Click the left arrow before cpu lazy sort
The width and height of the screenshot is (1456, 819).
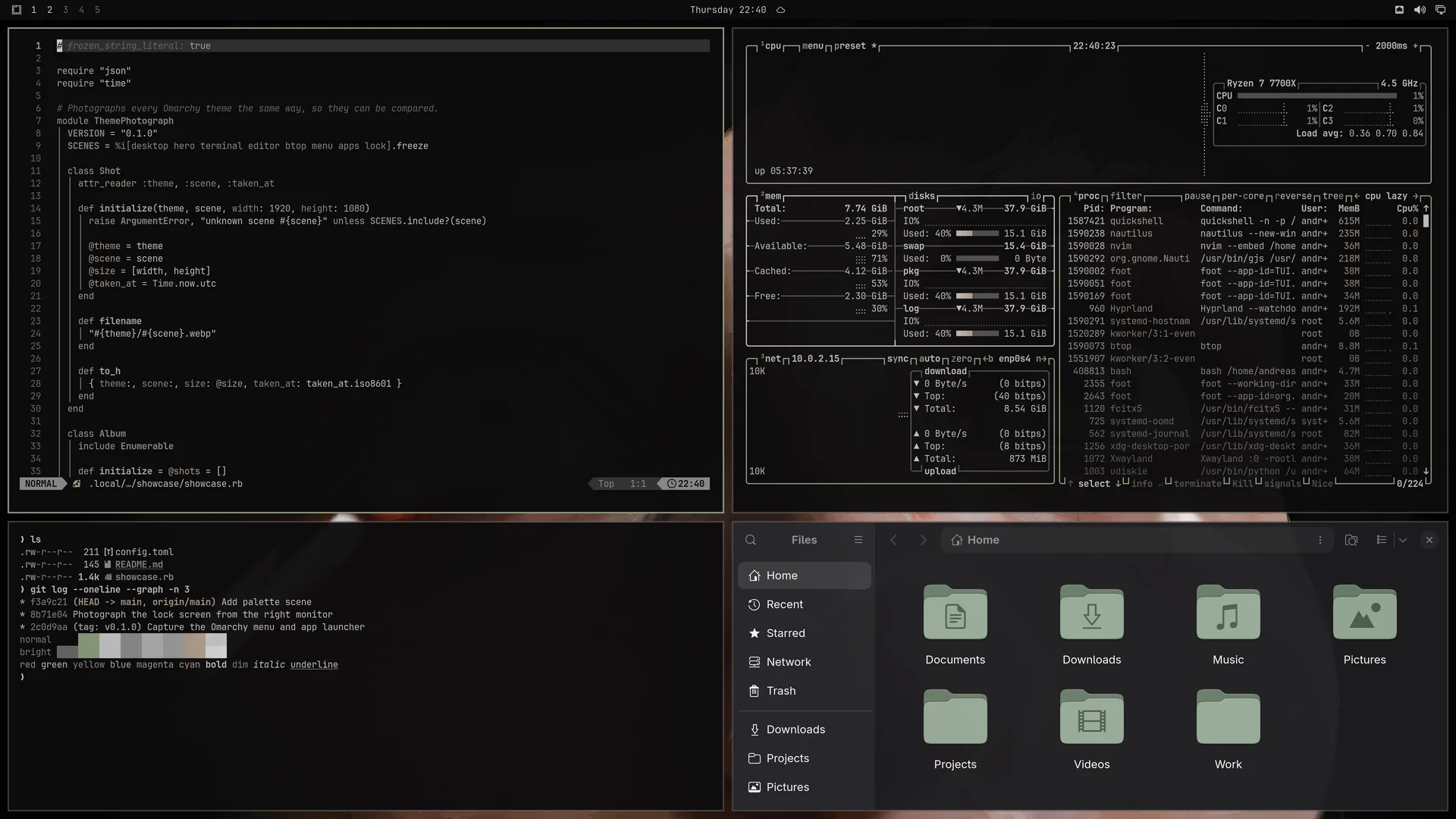[x=1357, y=196]
